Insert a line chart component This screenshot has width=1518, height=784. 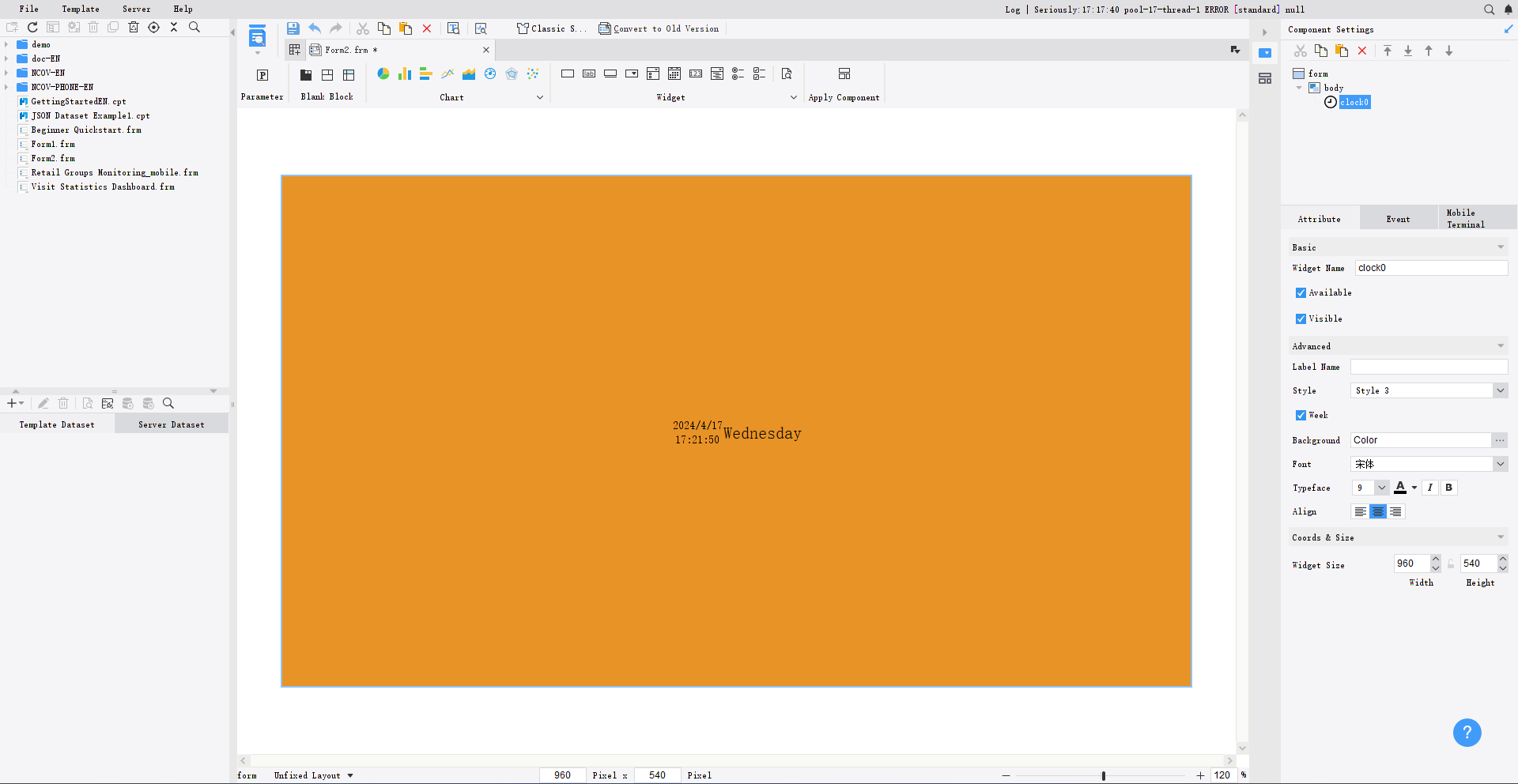pos(447,73)
